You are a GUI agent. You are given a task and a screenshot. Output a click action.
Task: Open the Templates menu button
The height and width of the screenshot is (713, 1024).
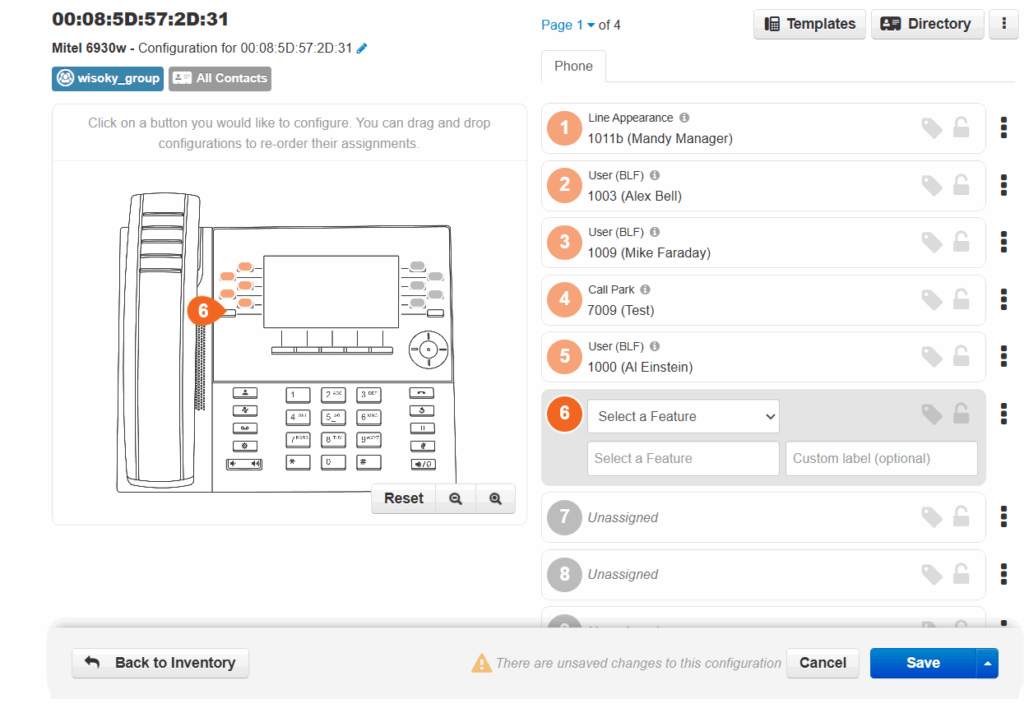(x=810, y=25)
